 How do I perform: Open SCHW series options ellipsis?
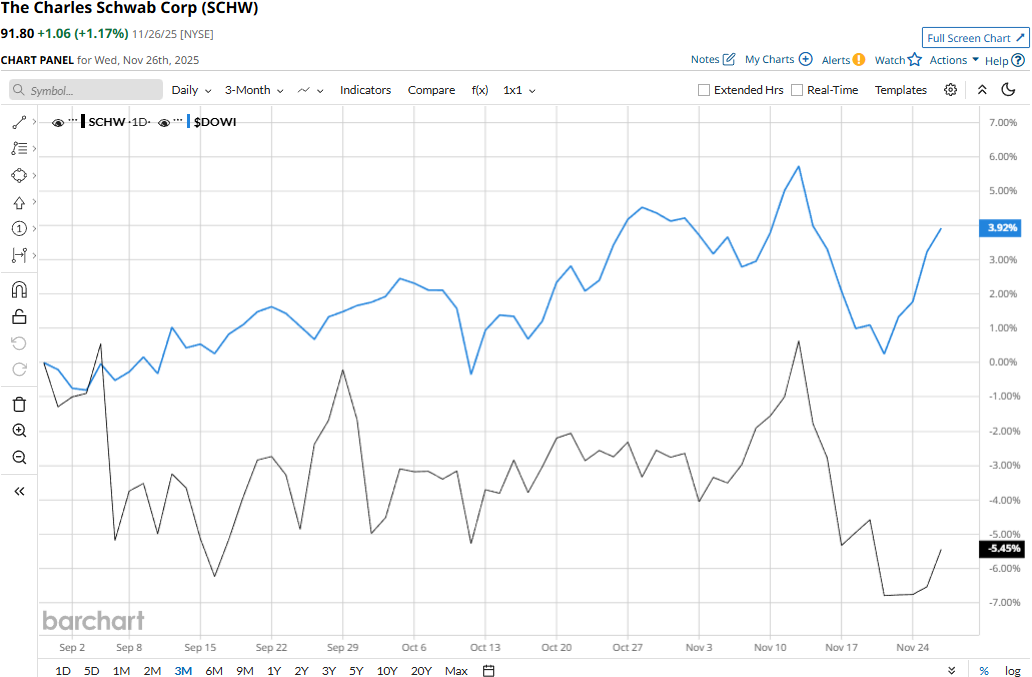point(72,120)
